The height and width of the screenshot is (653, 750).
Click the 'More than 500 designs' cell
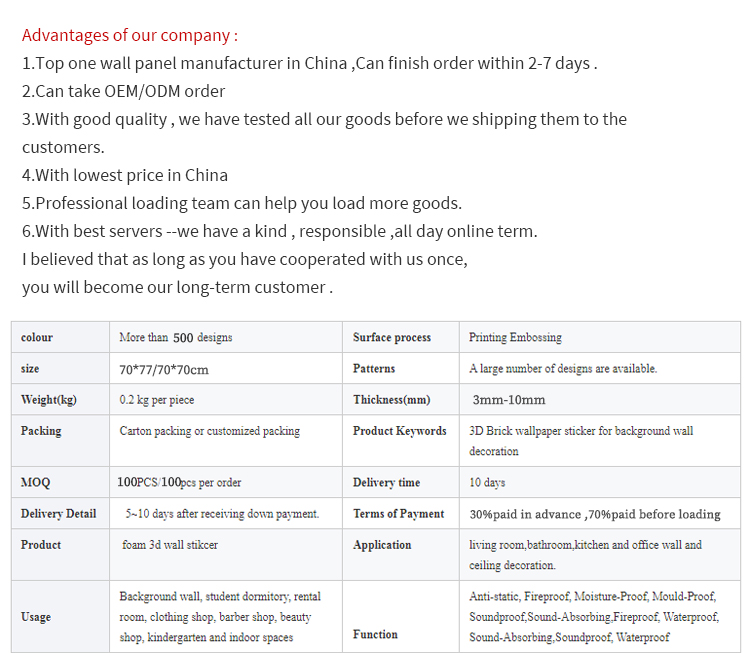tap(176, 338)
